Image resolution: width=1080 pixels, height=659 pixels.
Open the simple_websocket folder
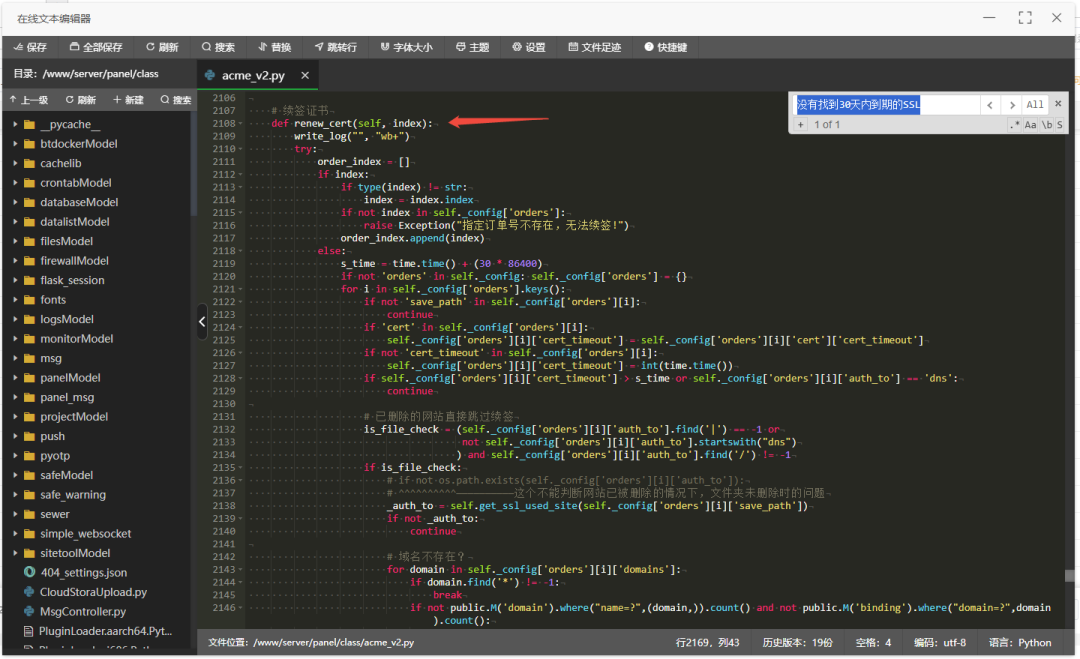tap(85, 534)
